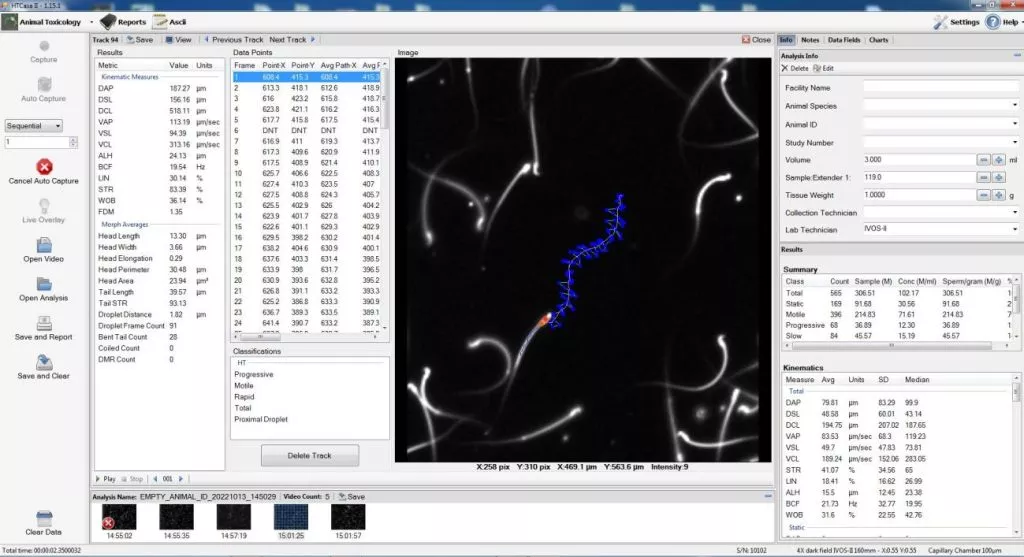Open the Settings tools icon

point(940,22)
